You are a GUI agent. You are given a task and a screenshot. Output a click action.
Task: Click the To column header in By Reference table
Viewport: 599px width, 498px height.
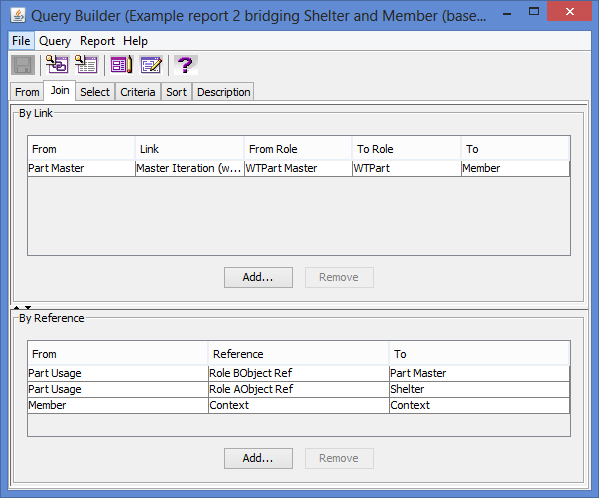[479, 354]
